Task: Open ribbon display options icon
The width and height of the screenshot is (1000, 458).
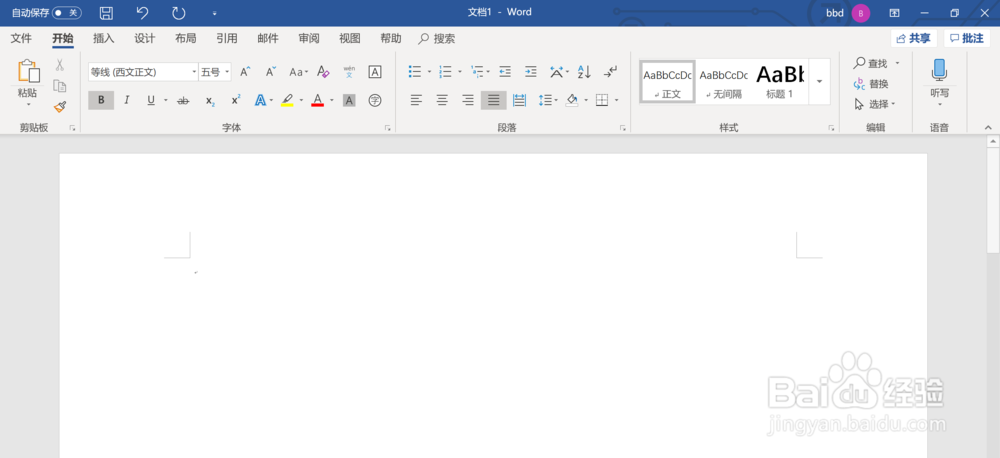Action: 895,13
